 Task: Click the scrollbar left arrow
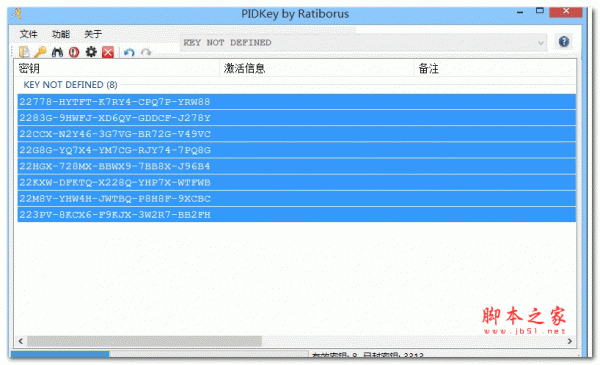21,341
